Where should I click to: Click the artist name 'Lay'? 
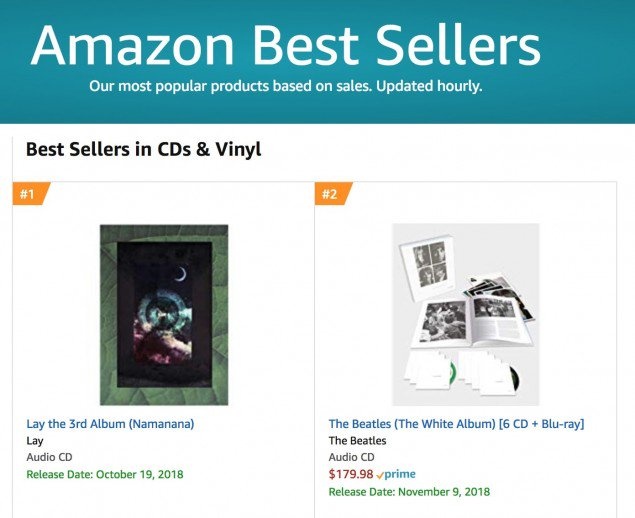(34, 441)
